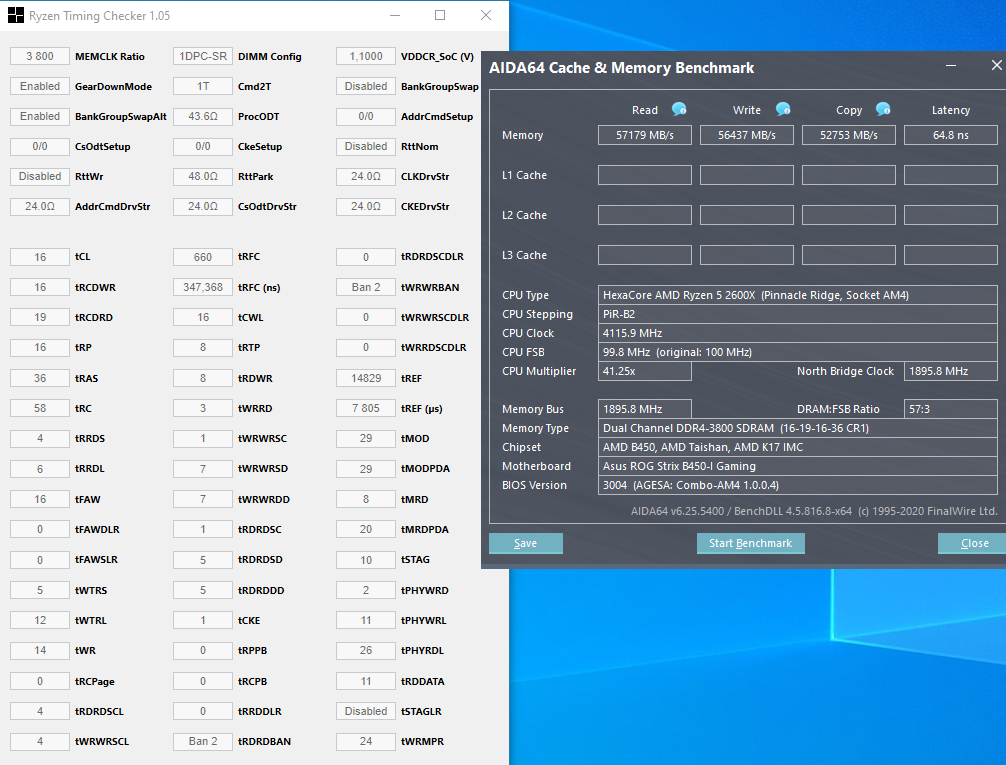The height and width of the screenshot is (765, 1006).
Task: Click the BankGroupSwapAlt Enabled field
Action: tap(40, 116)
